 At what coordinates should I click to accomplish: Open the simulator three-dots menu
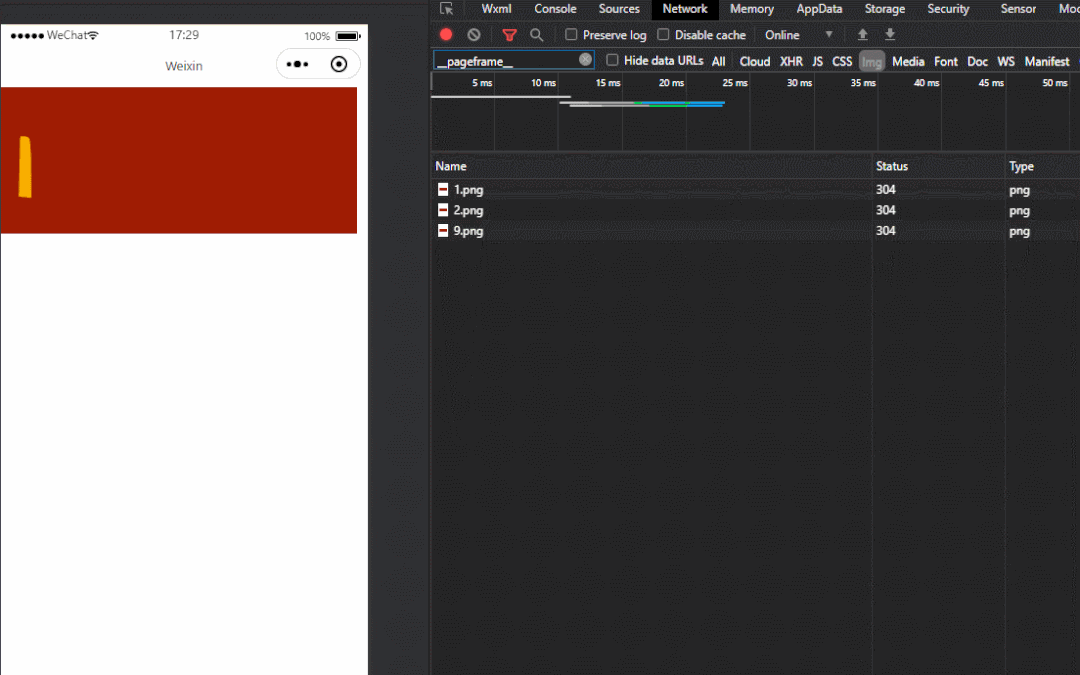(x=298, y=64)
